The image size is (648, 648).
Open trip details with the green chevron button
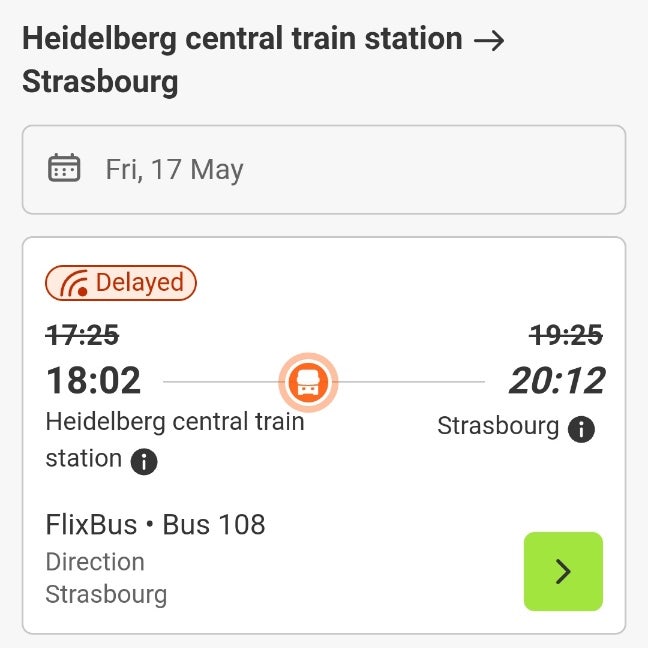(563, 571)
